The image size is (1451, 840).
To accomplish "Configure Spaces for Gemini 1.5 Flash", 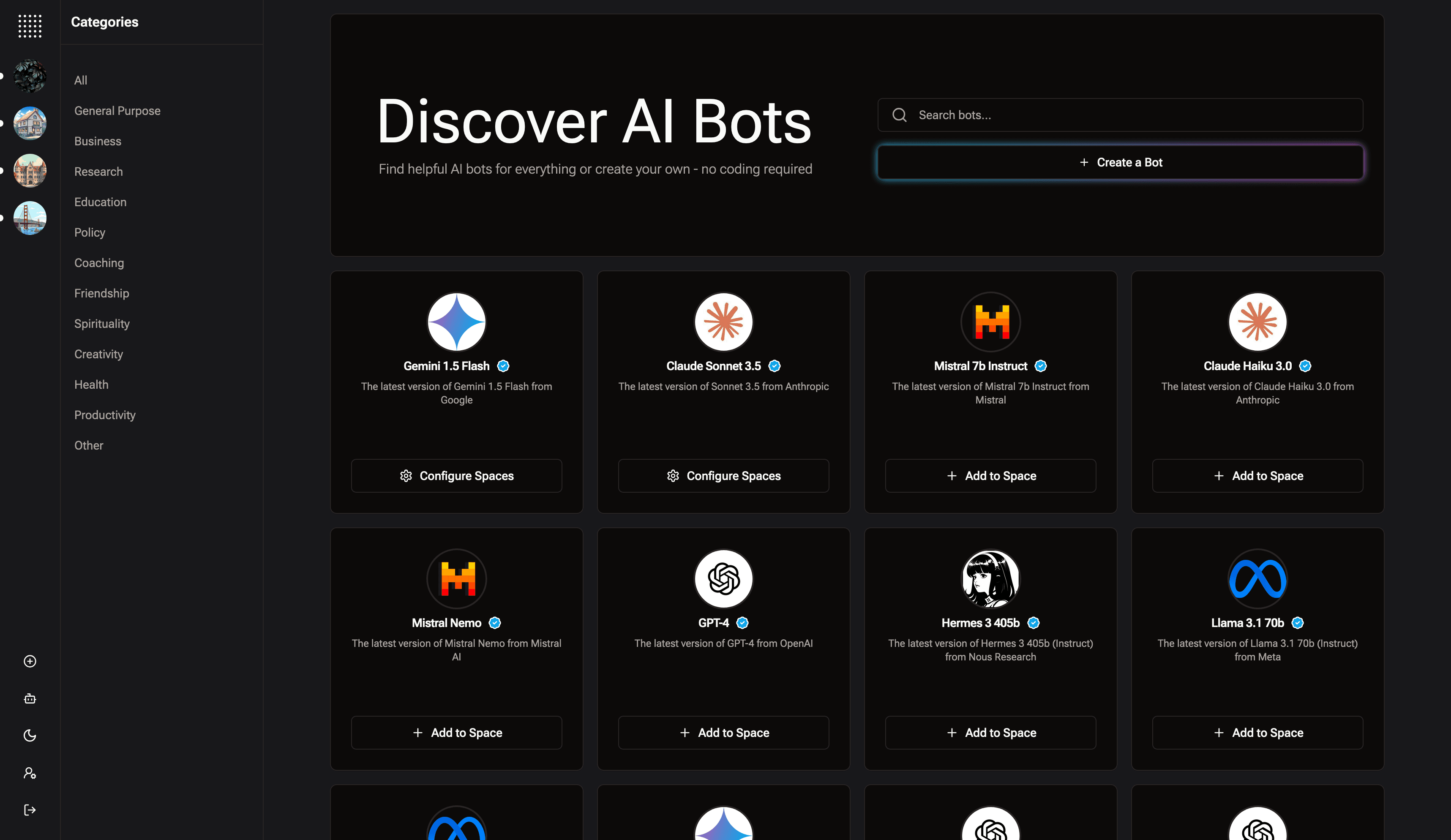I will 457,475.
